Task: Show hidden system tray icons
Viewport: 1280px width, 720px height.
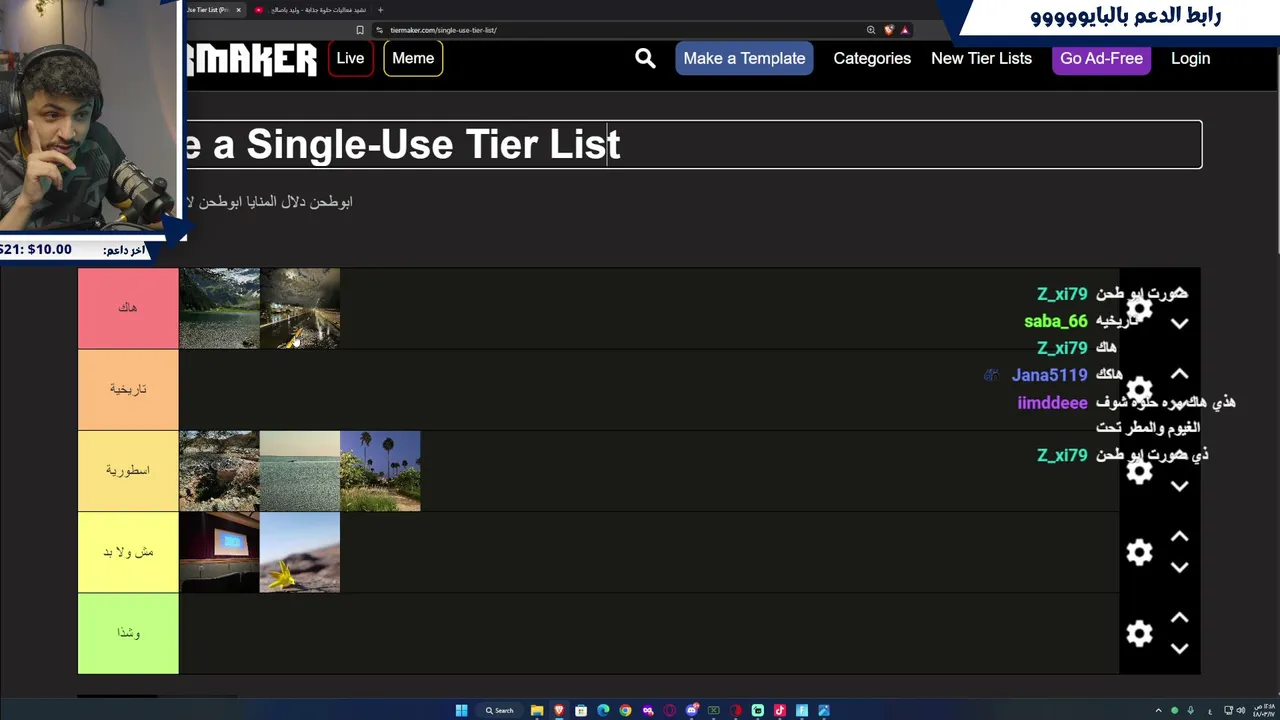Action: (x=1159, y=710)
